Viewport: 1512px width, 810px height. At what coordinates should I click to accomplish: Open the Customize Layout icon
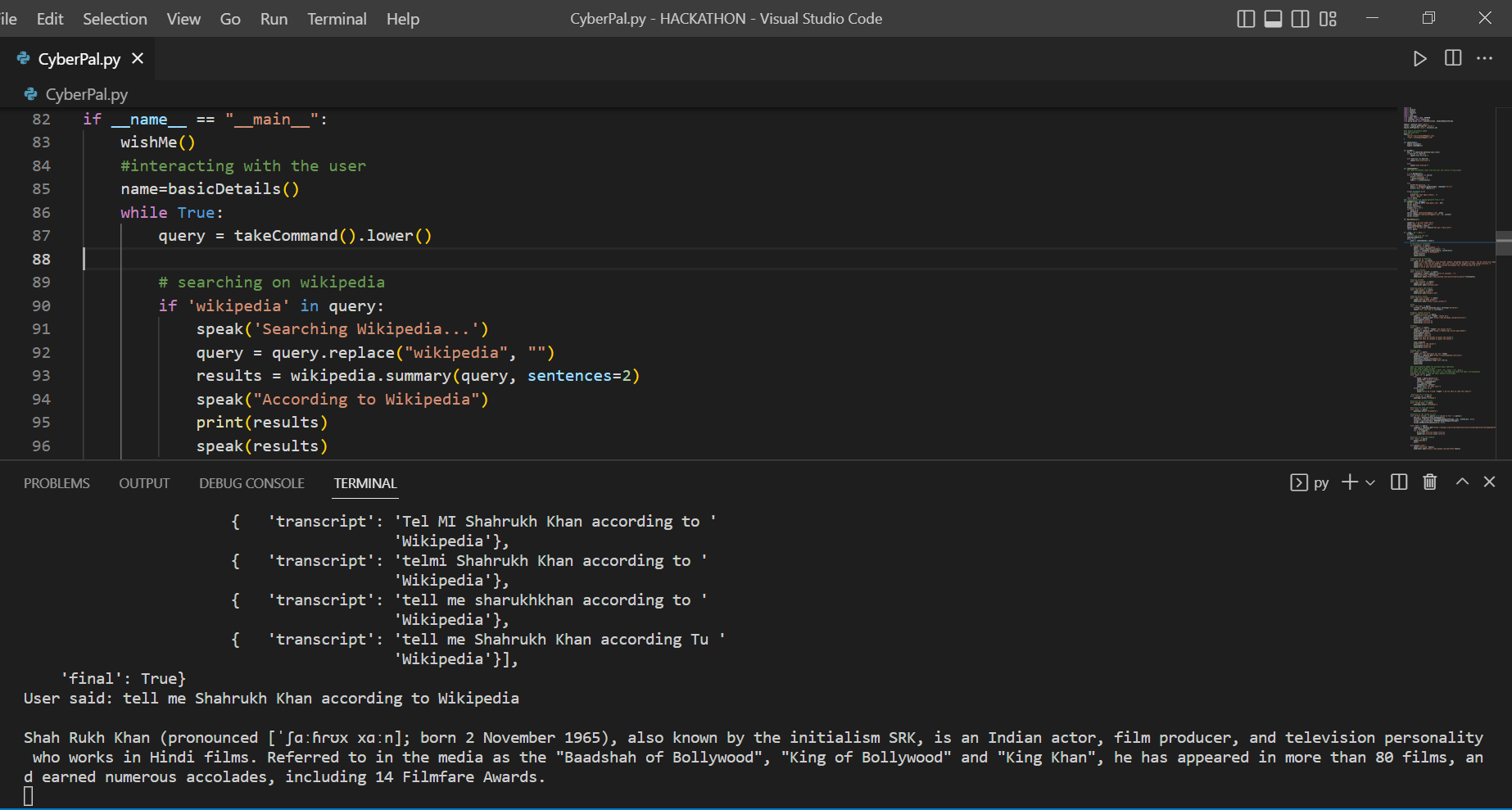point(1328,19)
